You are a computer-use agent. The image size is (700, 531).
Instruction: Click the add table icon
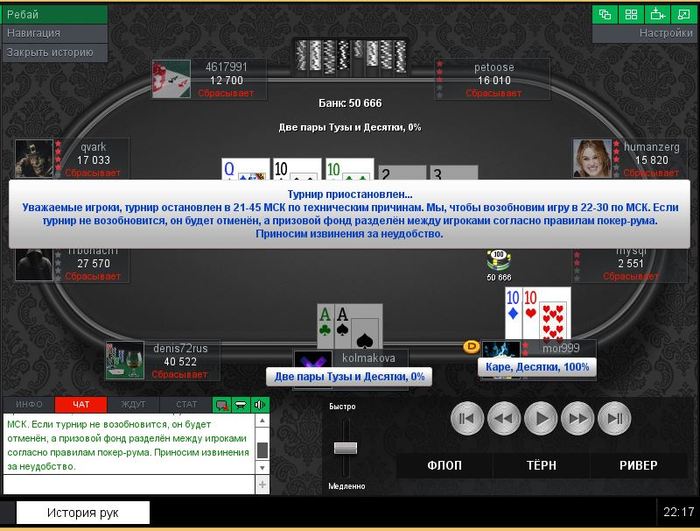click(657, 14)
